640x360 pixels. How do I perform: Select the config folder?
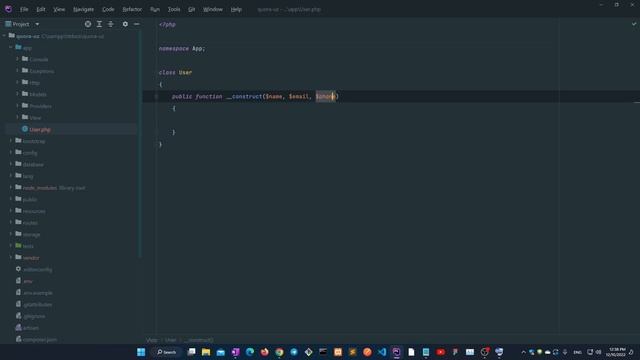pos(30,153)
